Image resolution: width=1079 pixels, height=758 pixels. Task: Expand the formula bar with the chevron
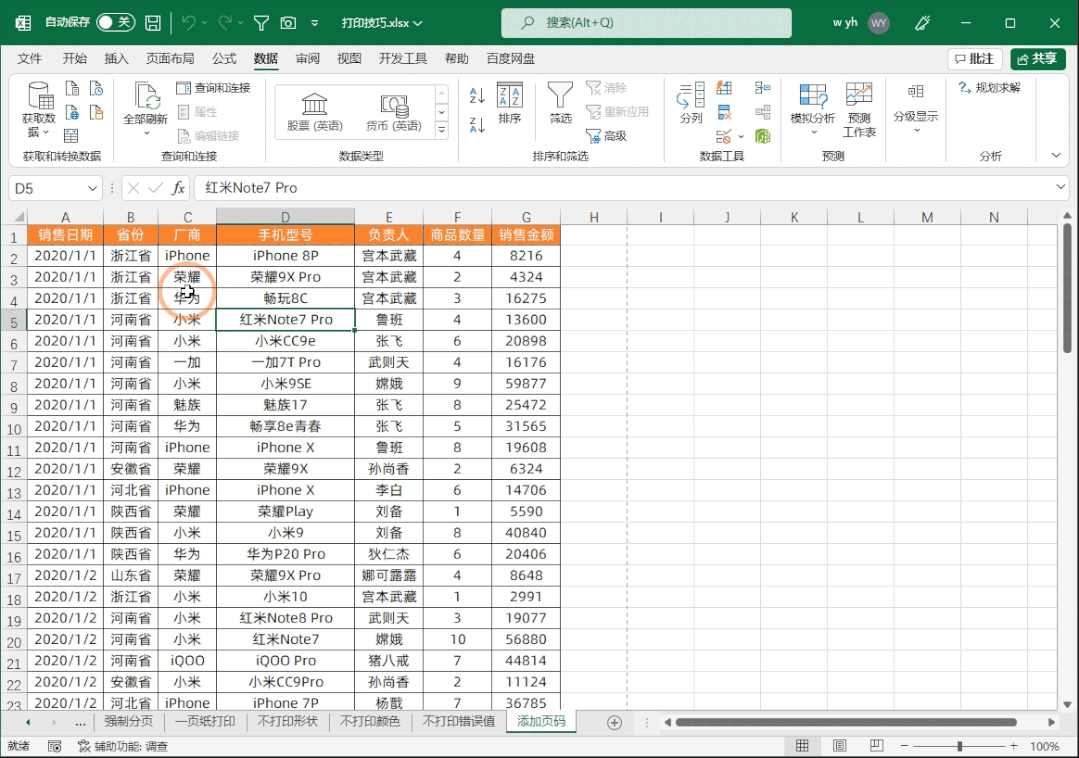1060,187
